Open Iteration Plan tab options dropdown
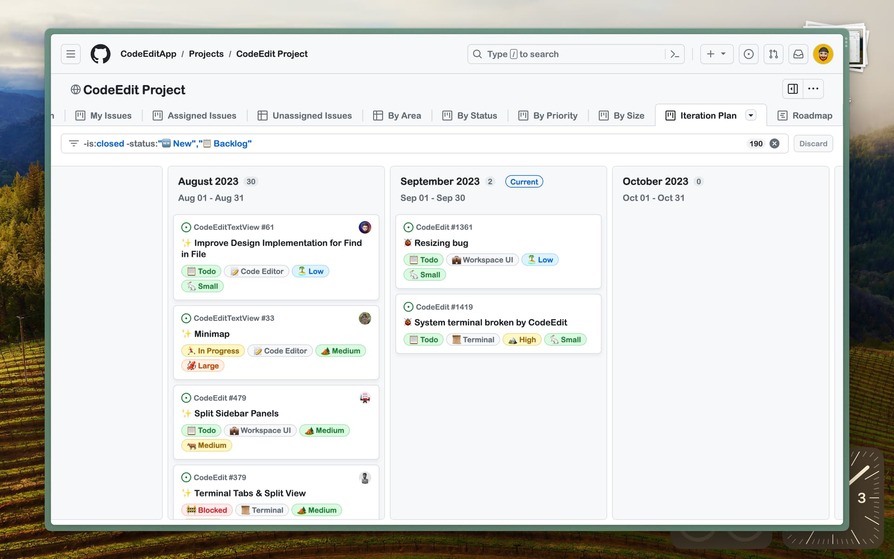 (x=751, y=115)
